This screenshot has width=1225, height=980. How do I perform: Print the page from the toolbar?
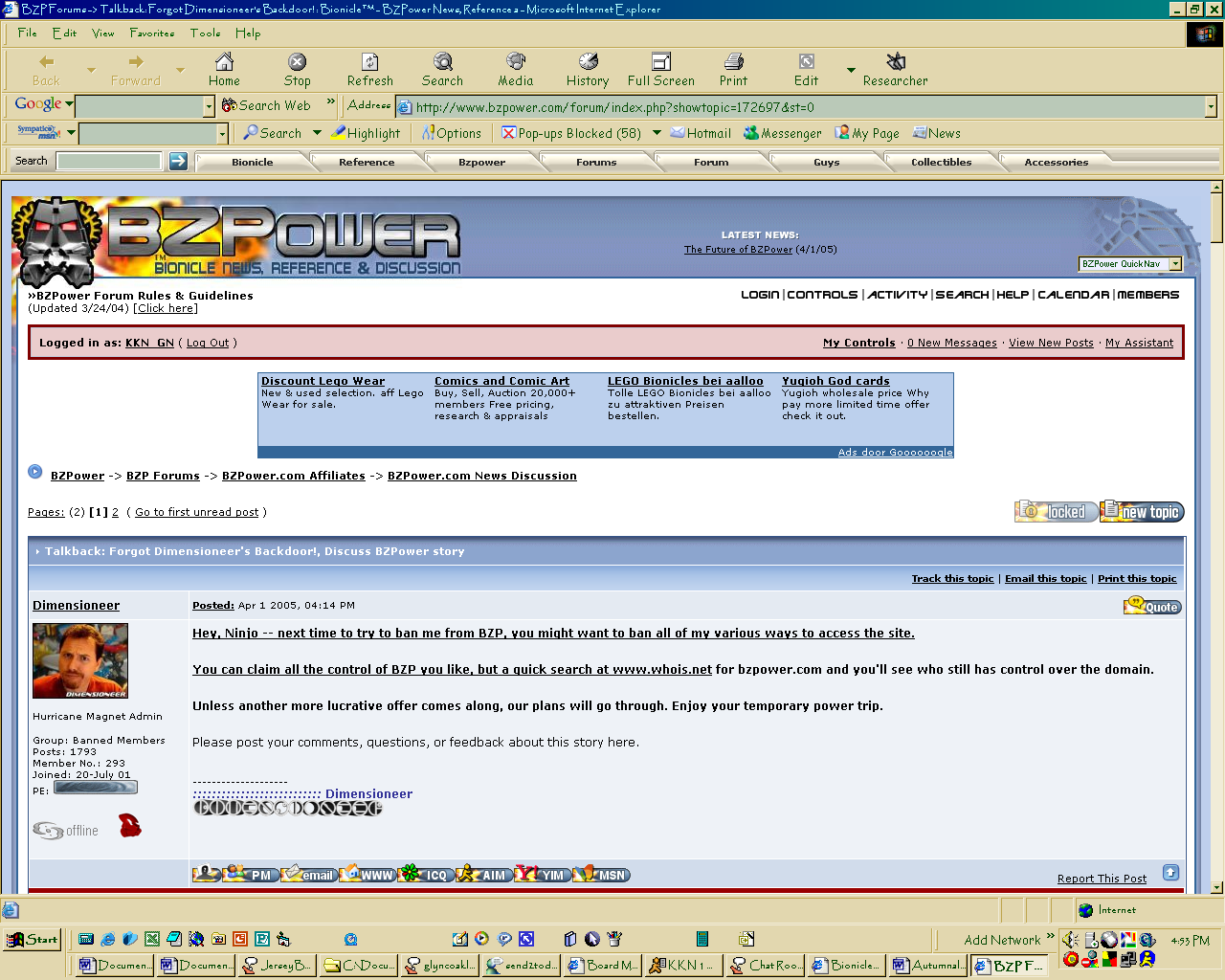pyautogui.click(x=734, y=71)
